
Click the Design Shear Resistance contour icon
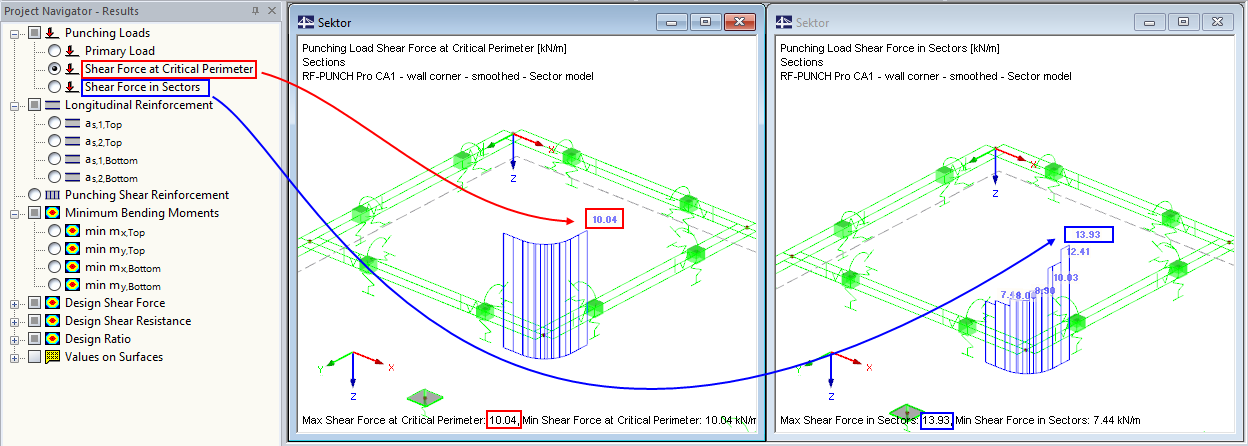coord(52,321)
